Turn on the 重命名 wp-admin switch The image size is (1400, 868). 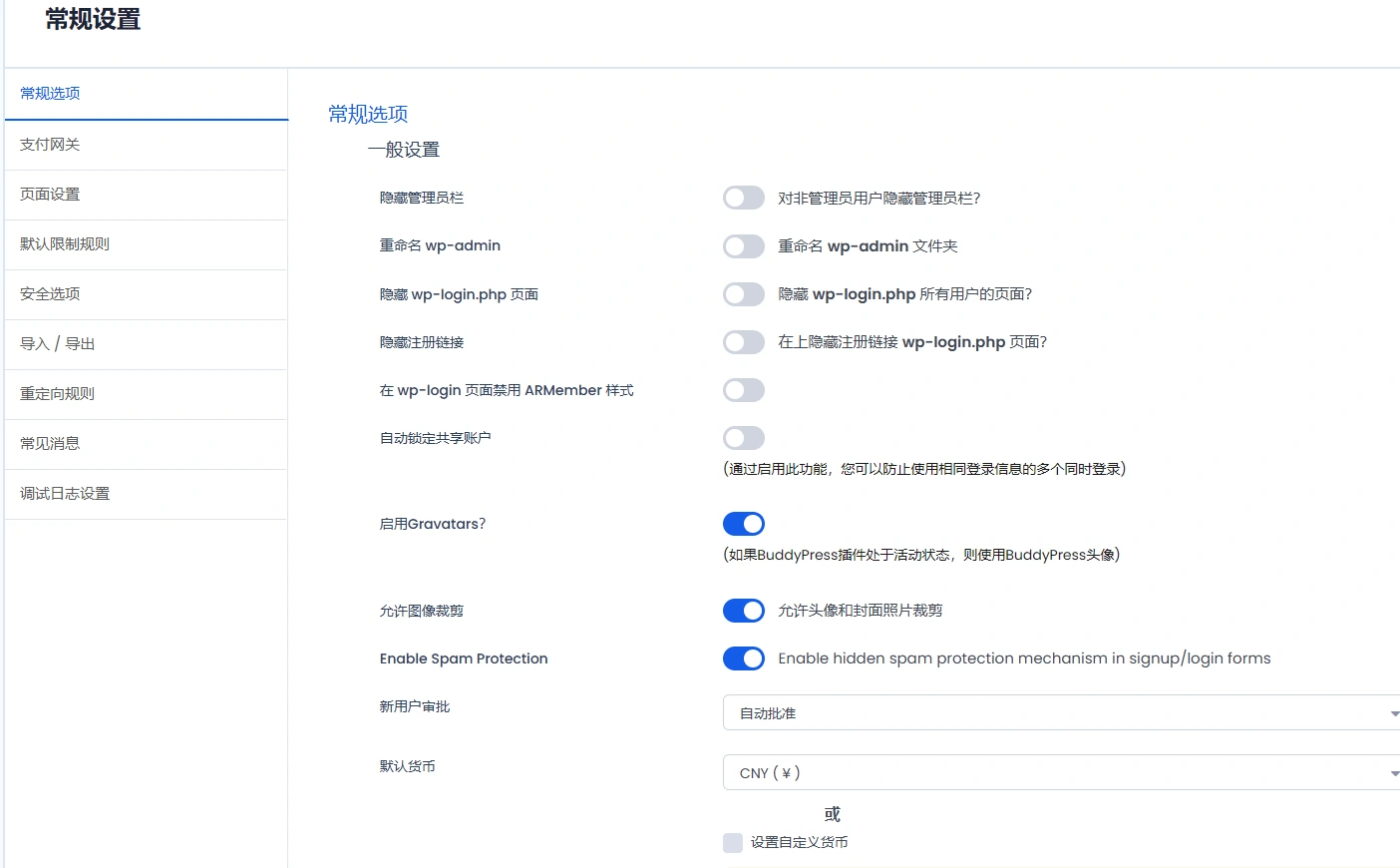coord(743,245)
